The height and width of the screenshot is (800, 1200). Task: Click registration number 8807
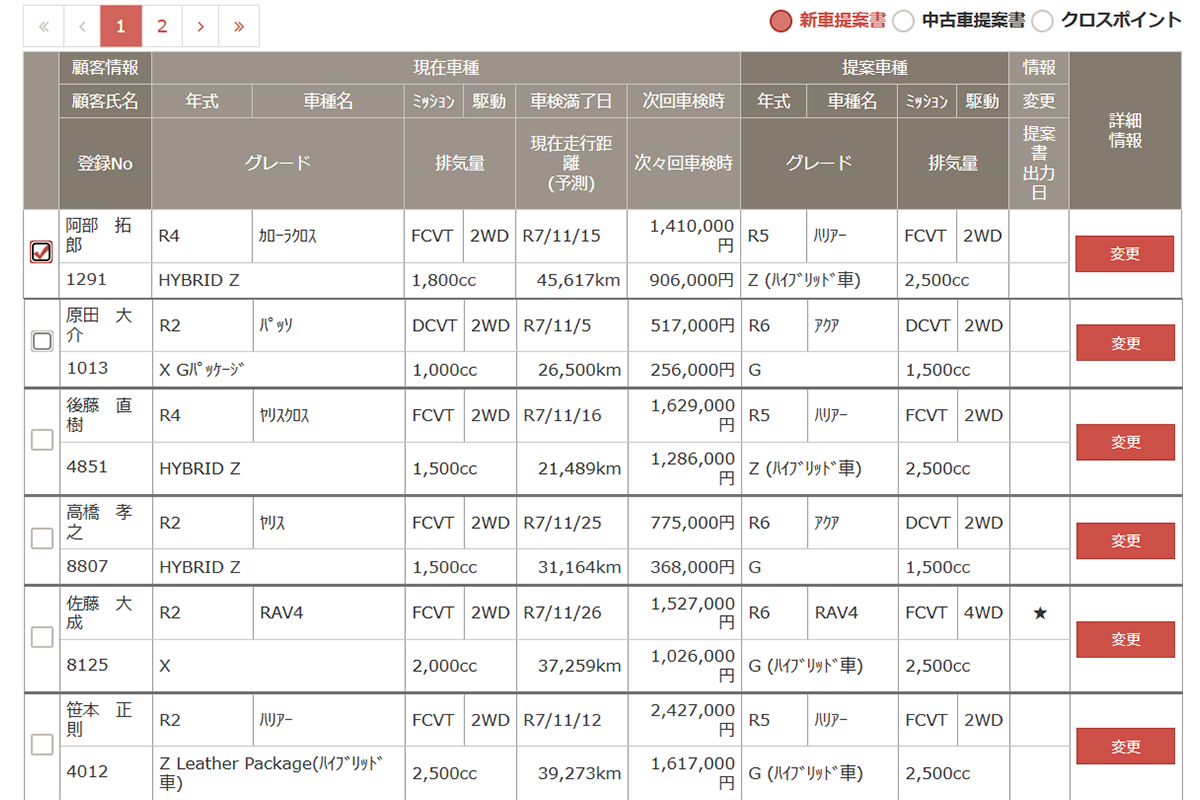[x=87, y=566]
